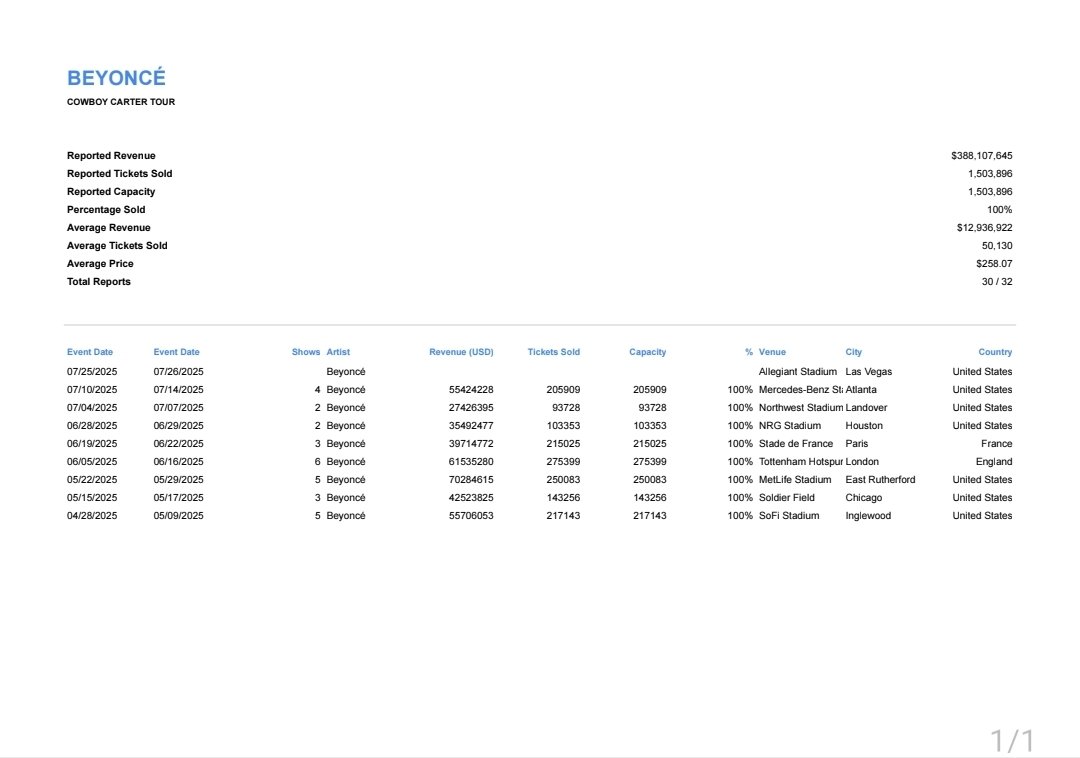Click the Chicago city cell

coord(864,497)
